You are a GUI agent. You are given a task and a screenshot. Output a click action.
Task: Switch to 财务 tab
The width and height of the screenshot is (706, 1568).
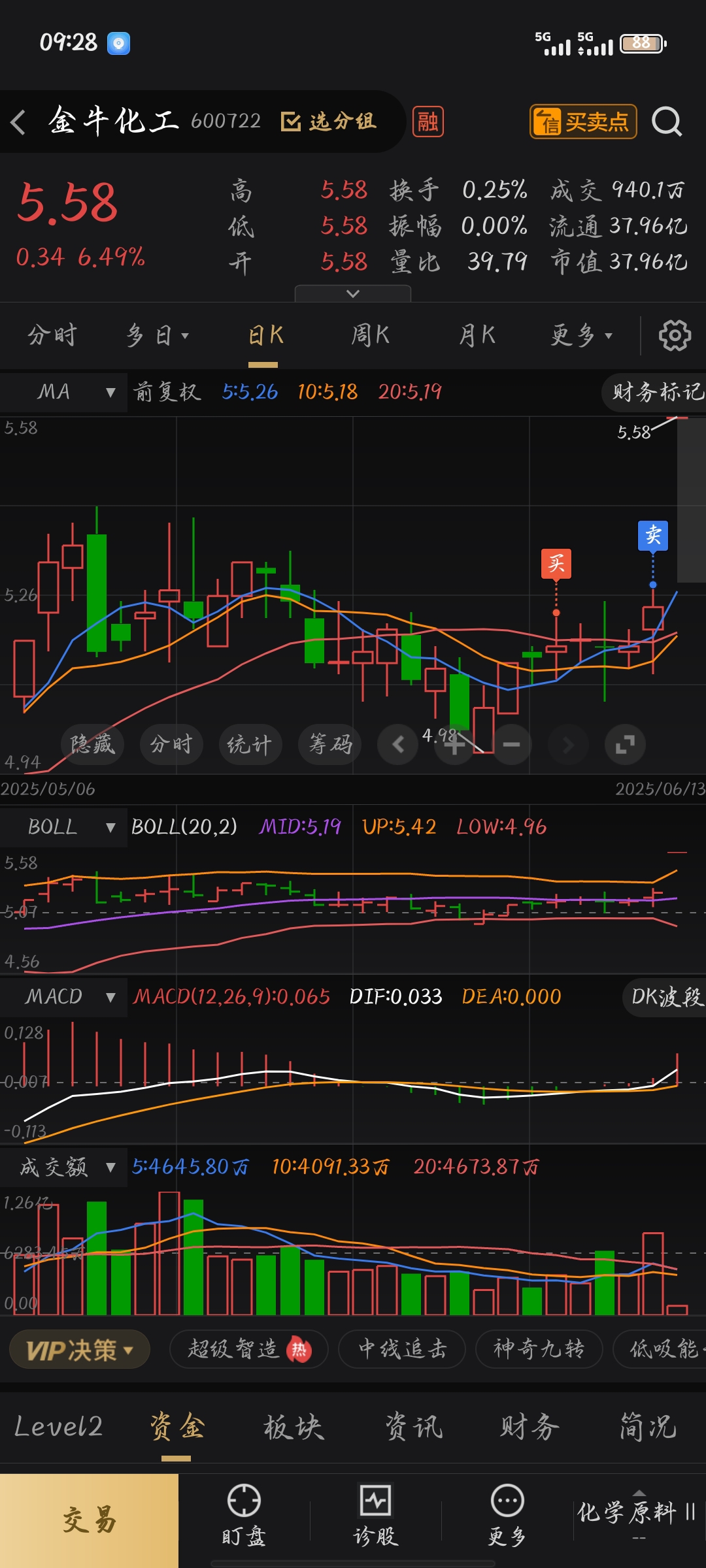(530, 1427)
